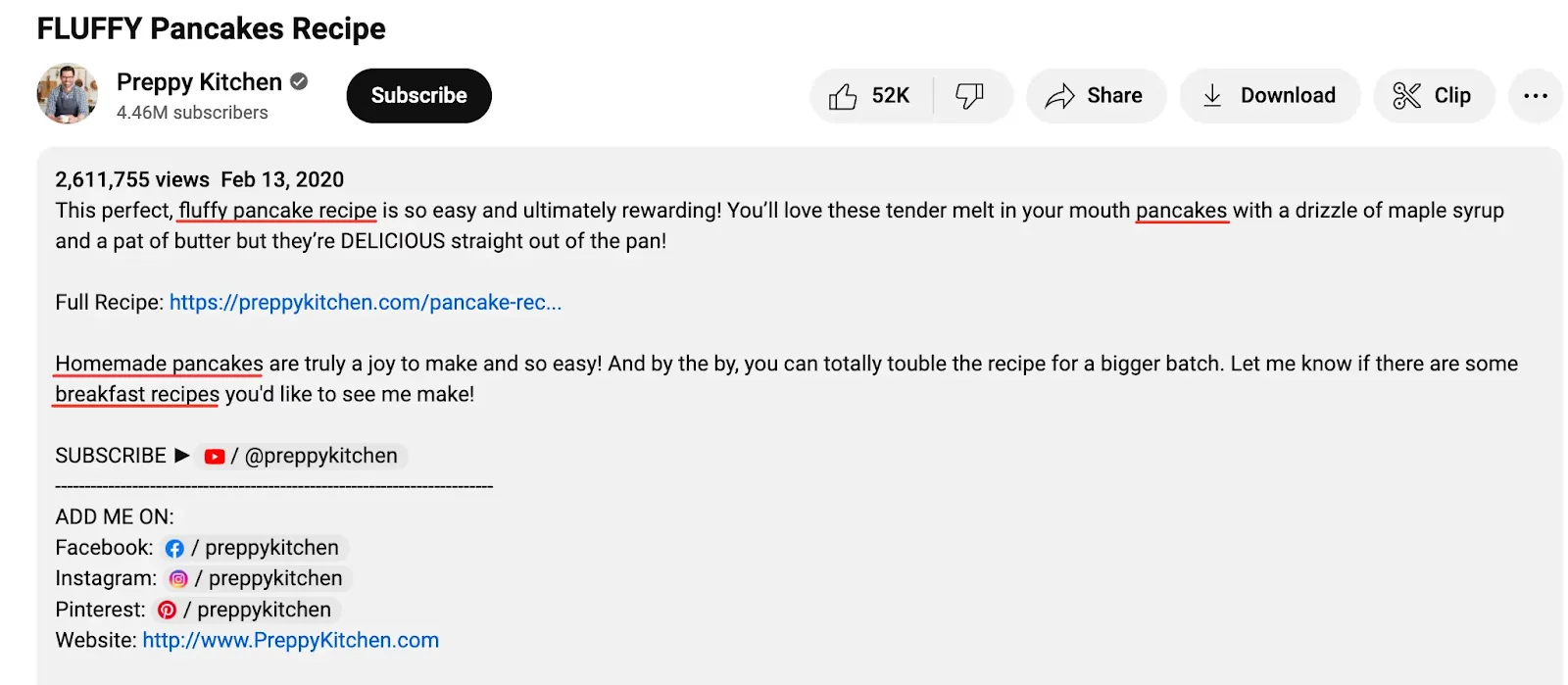Click the underlined pancakes link in description
1568x685 pixels.
coord(1181,211)
